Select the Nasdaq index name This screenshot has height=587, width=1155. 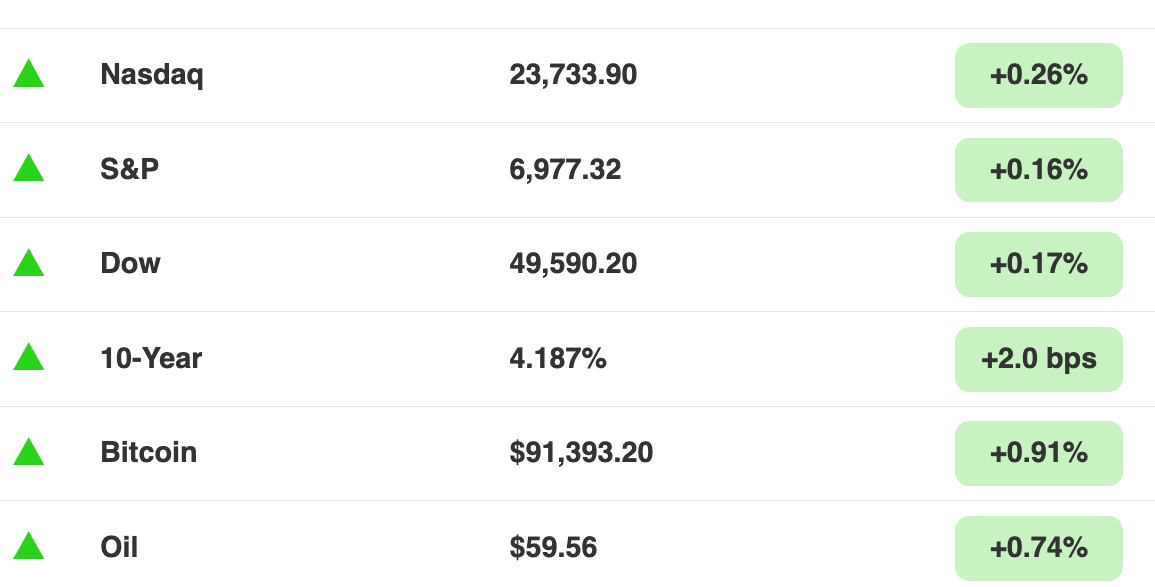(x=152, y=75)
